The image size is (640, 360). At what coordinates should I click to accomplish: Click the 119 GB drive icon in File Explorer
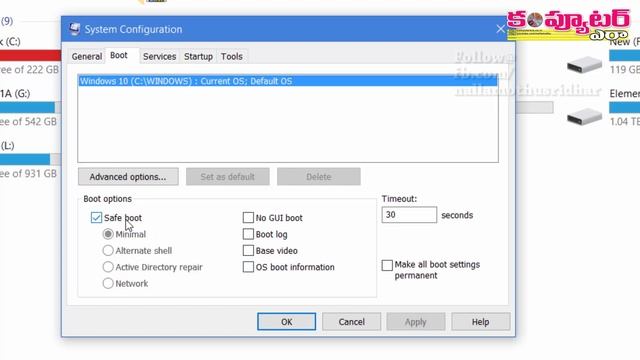coord(584,64)
